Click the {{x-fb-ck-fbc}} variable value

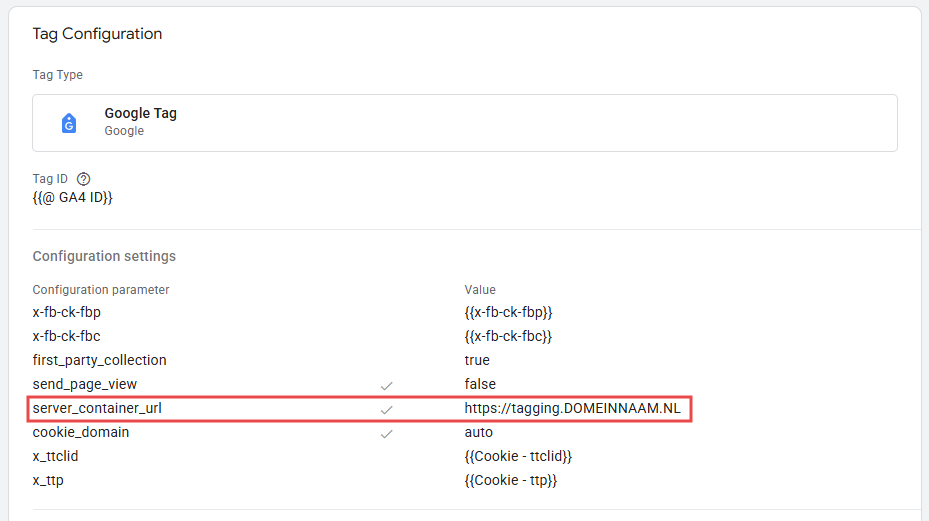coord(508,336)
